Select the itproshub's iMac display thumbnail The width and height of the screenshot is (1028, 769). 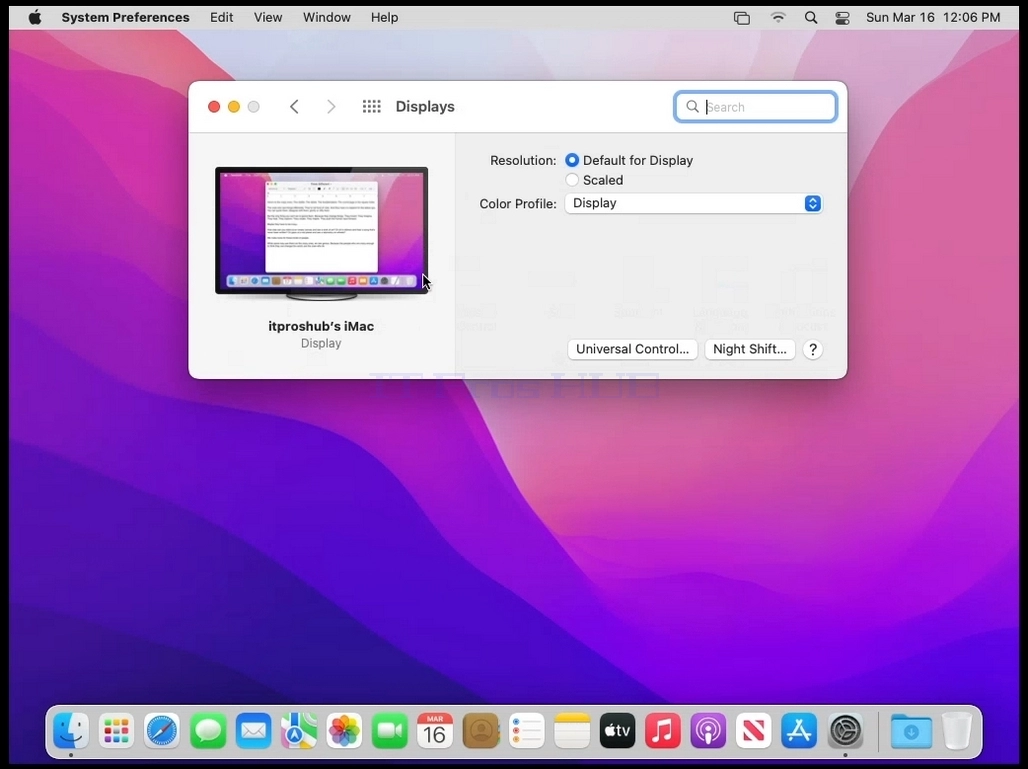(321, 233)
